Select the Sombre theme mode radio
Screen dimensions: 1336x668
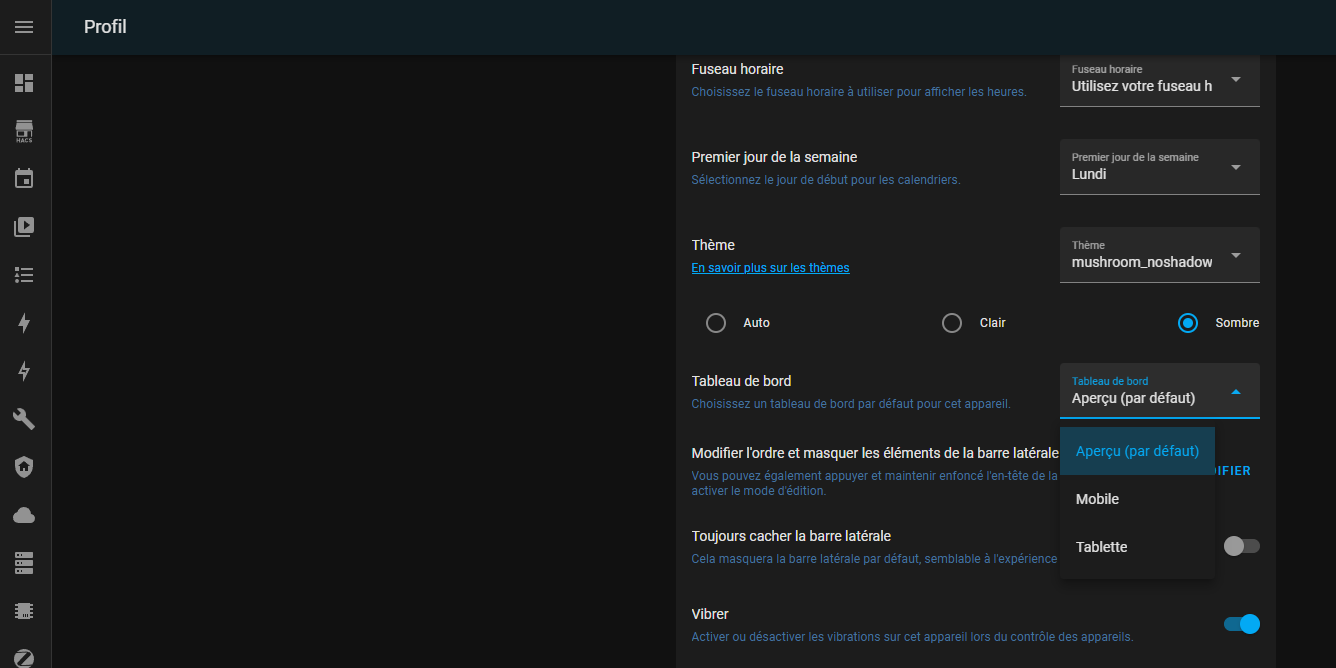pyautogui.click(x=1188, y=323)
